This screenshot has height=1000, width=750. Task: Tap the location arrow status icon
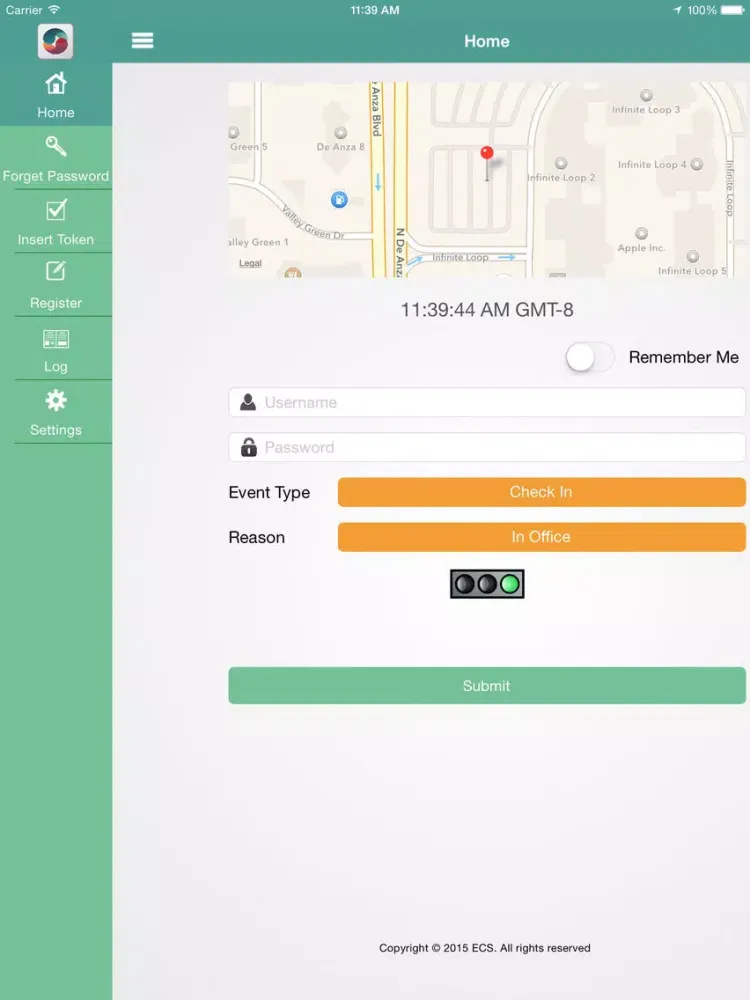click(677, 10)
